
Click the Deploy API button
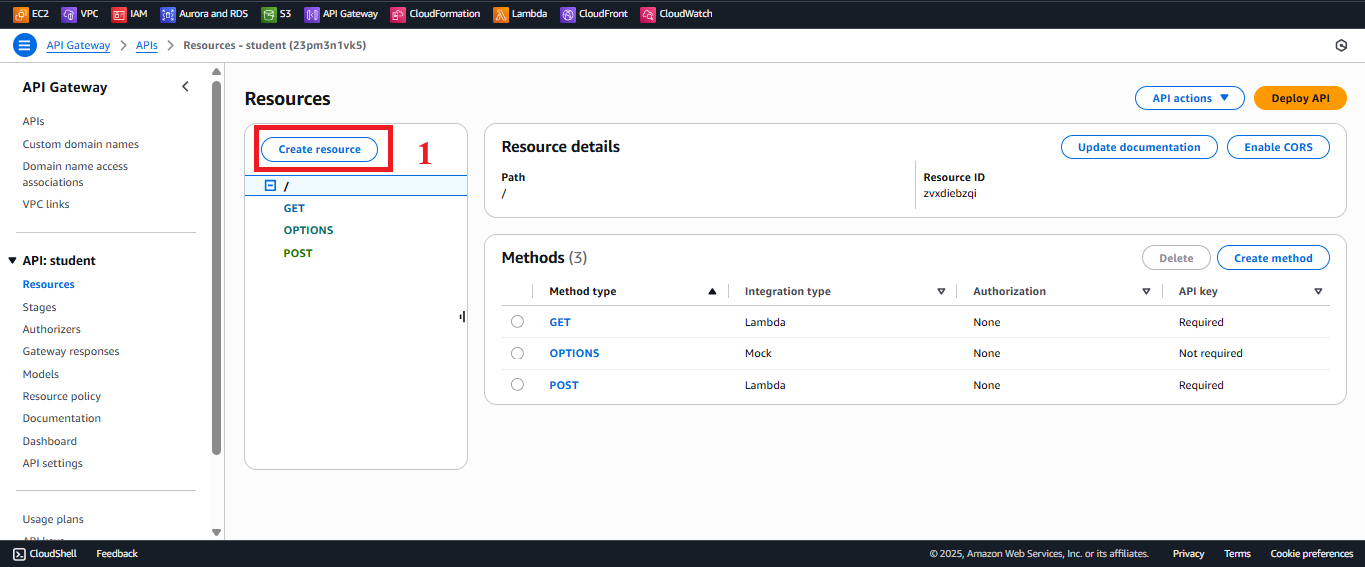click(1300, 98)
